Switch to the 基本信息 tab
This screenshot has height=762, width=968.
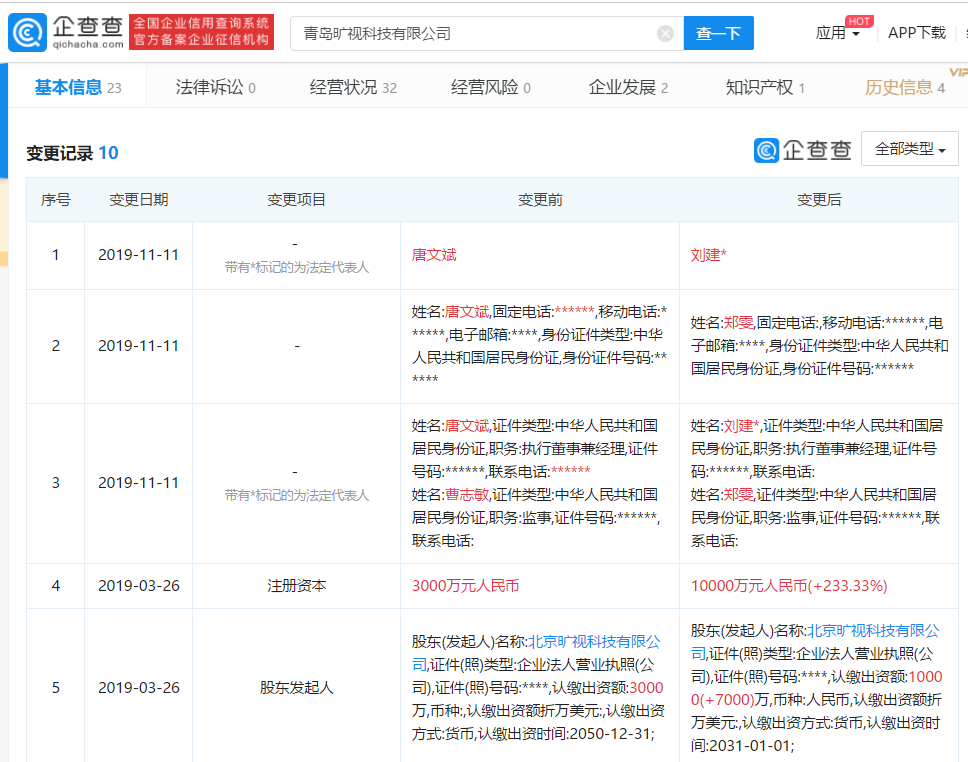click(x=78, y=88)
